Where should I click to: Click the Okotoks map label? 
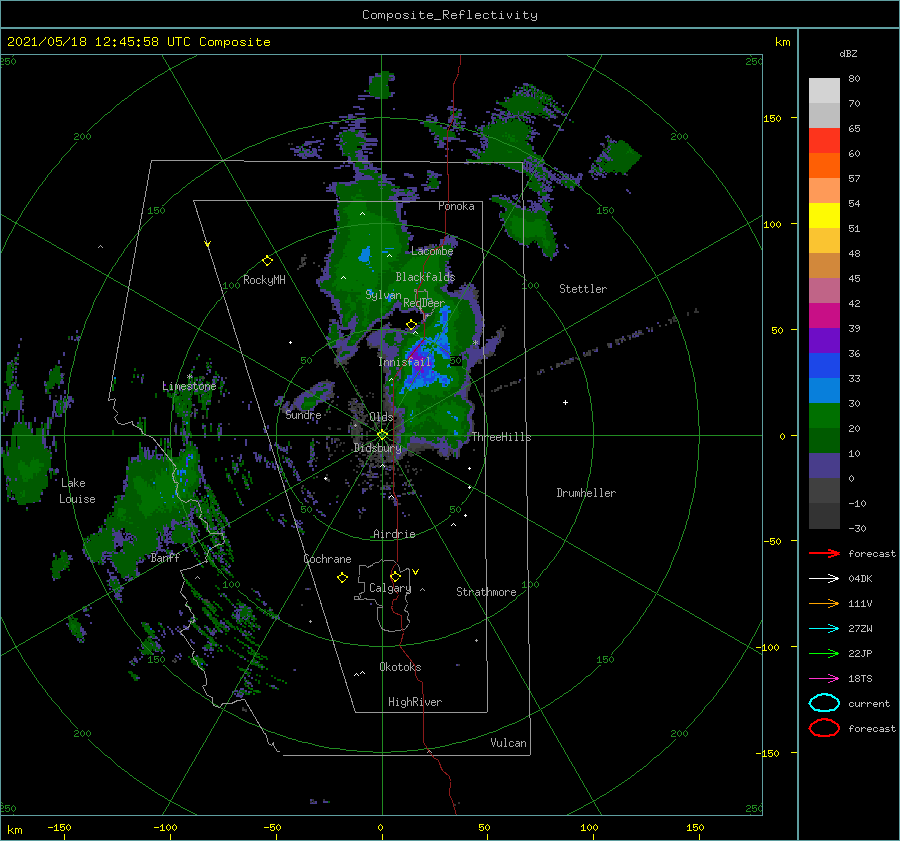[x=400, y=667]
